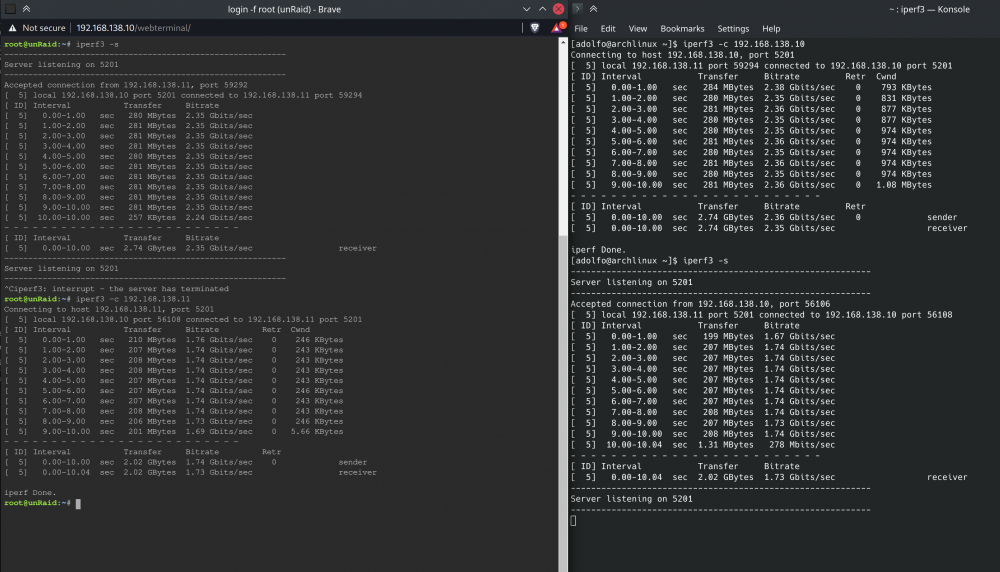Open Brave Rewards triangle icon
This screenshot has width=1000, height=572.
(x=557, y=28)
